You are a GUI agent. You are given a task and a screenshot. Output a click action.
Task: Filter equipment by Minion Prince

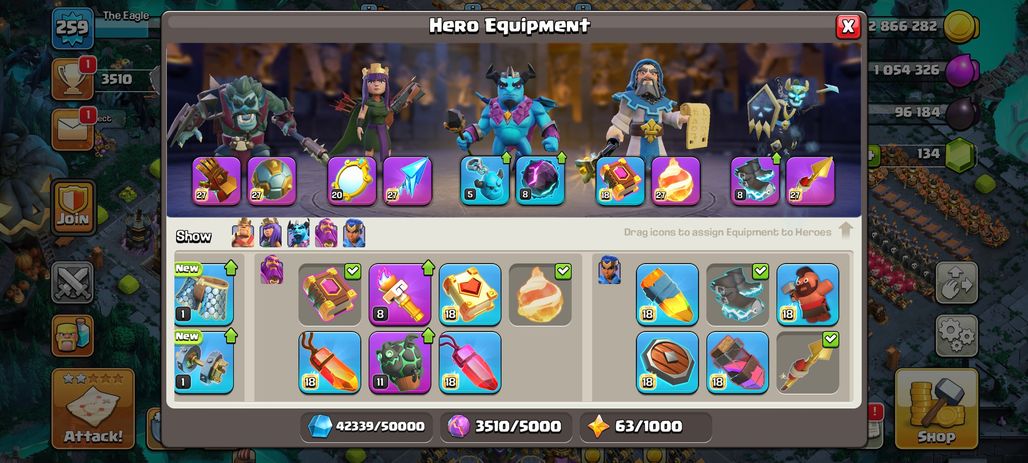tap(298, 233)
